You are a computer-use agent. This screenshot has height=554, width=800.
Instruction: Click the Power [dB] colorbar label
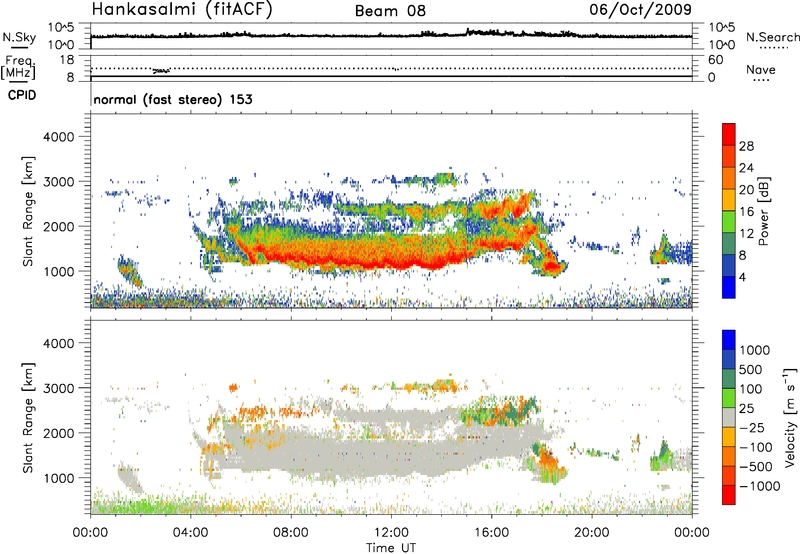click(763, 211)
